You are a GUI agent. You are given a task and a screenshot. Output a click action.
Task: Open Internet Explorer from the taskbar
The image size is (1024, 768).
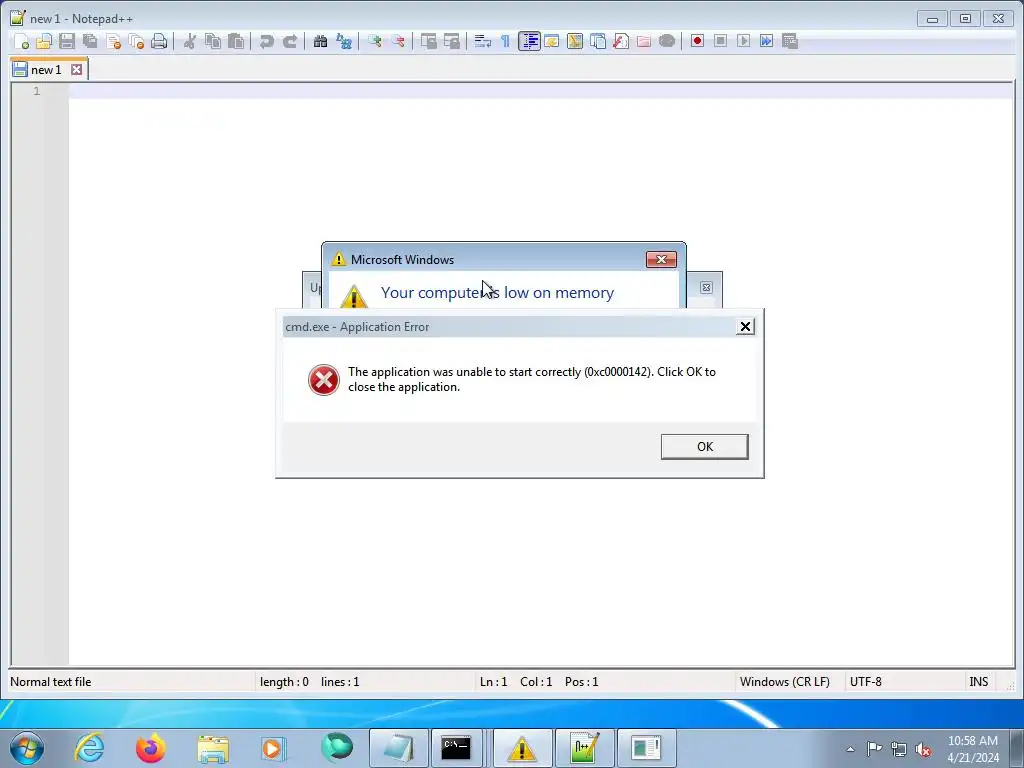(89, 748)
